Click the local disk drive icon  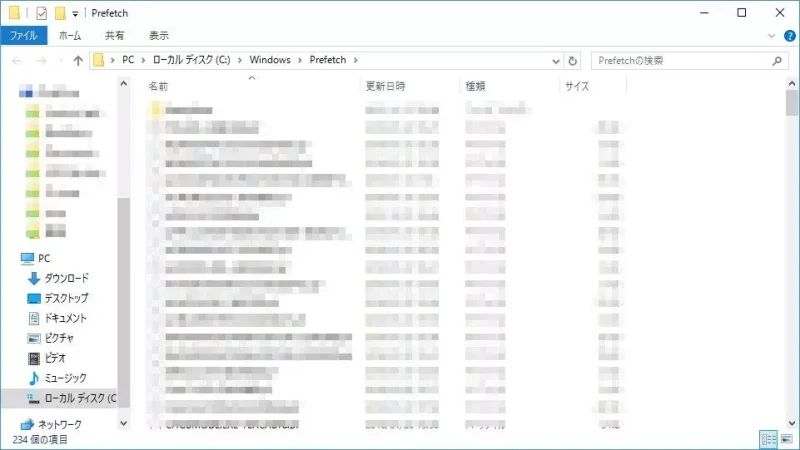(x=33, y=398)
